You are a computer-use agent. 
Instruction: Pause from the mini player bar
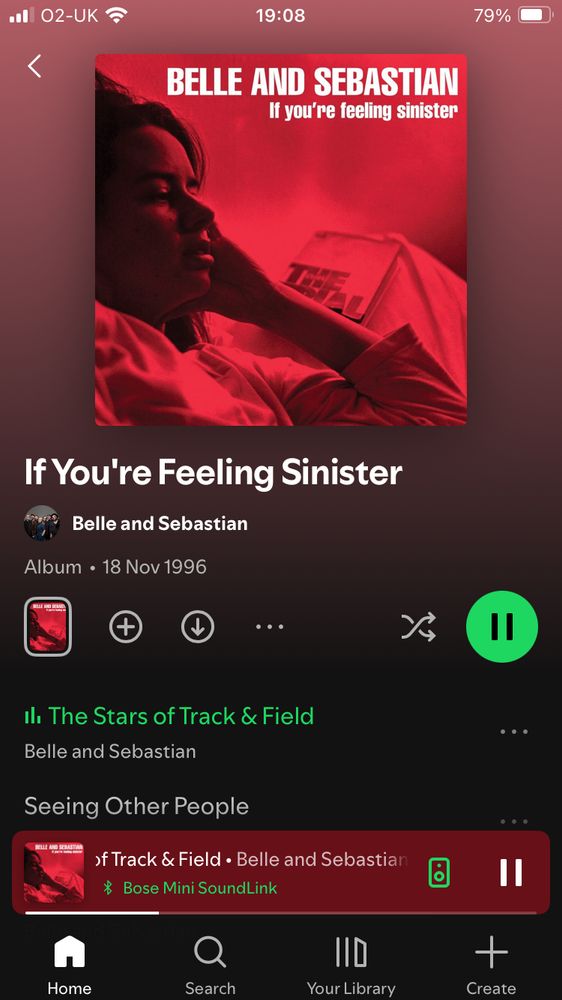pyautogui.click(x=511, y=872)
